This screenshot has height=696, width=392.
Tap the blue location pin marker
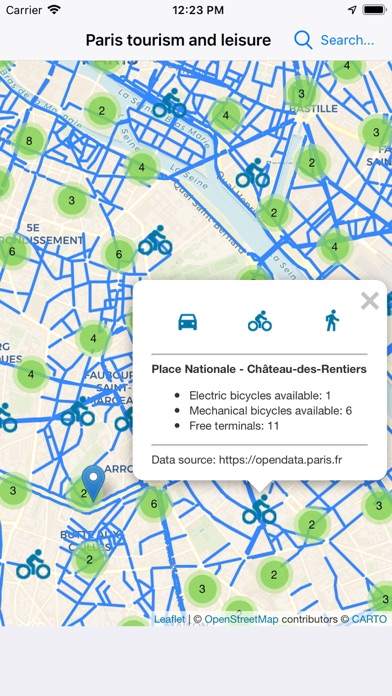click(93, 485)
